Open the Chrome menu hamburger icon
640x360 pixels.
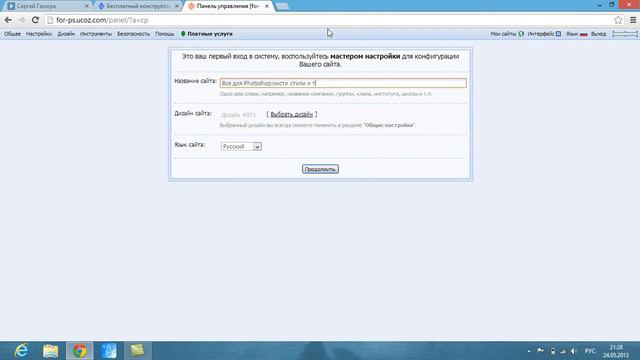point(633,20)
